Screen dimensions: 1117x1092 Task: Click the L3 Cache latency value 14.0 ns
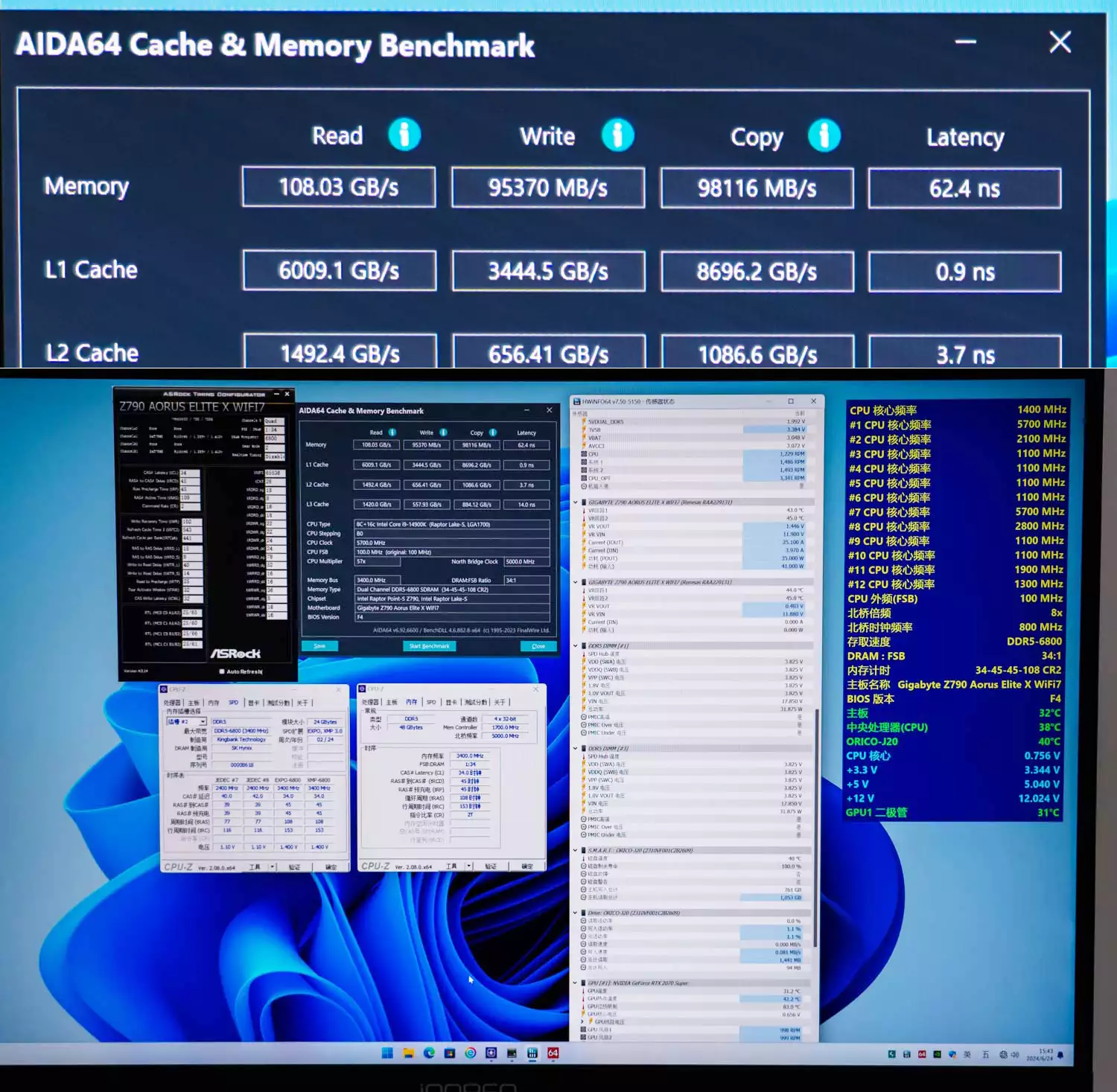526,505
